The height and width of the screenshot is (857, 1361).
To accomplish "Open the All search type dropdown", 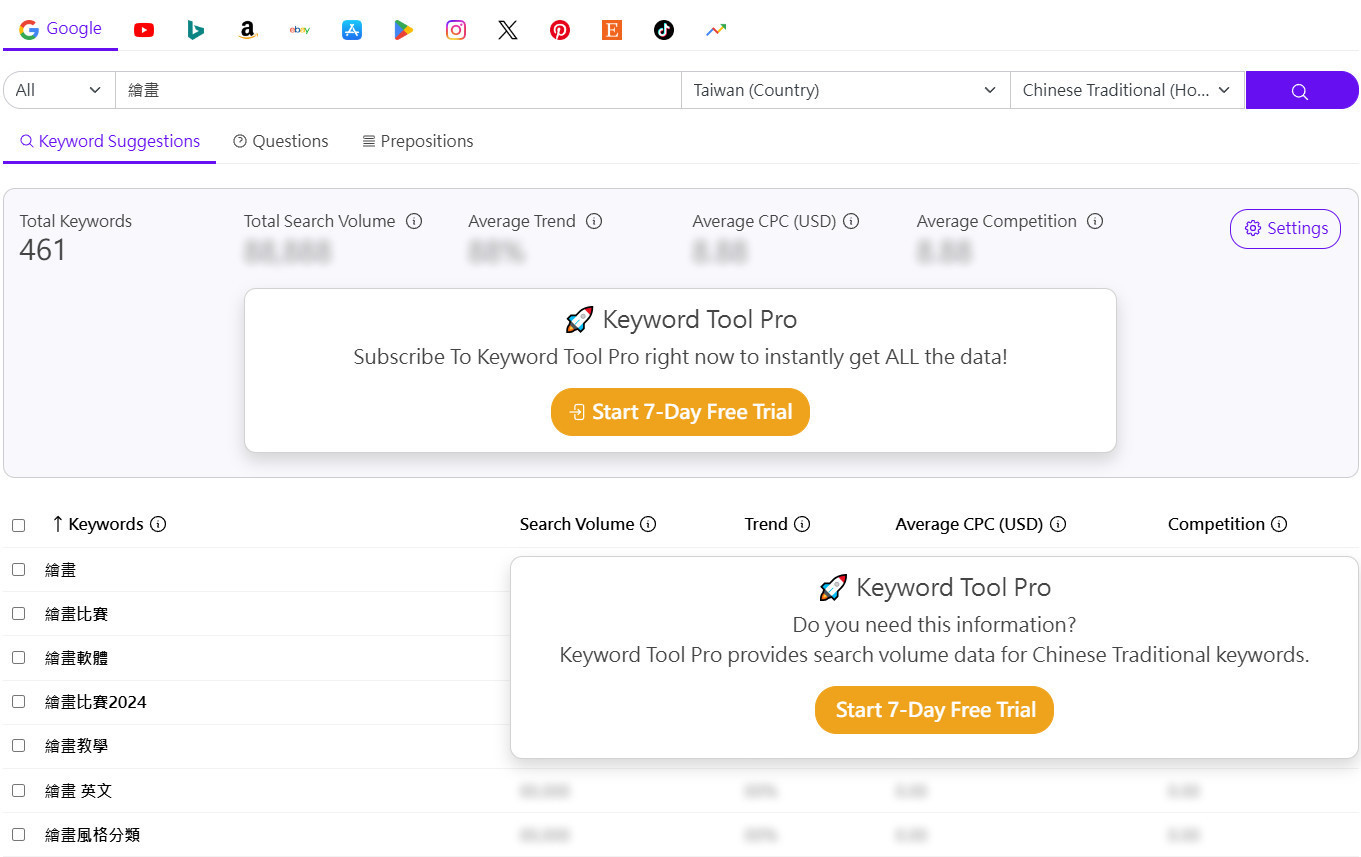I will tap(59, 90).
